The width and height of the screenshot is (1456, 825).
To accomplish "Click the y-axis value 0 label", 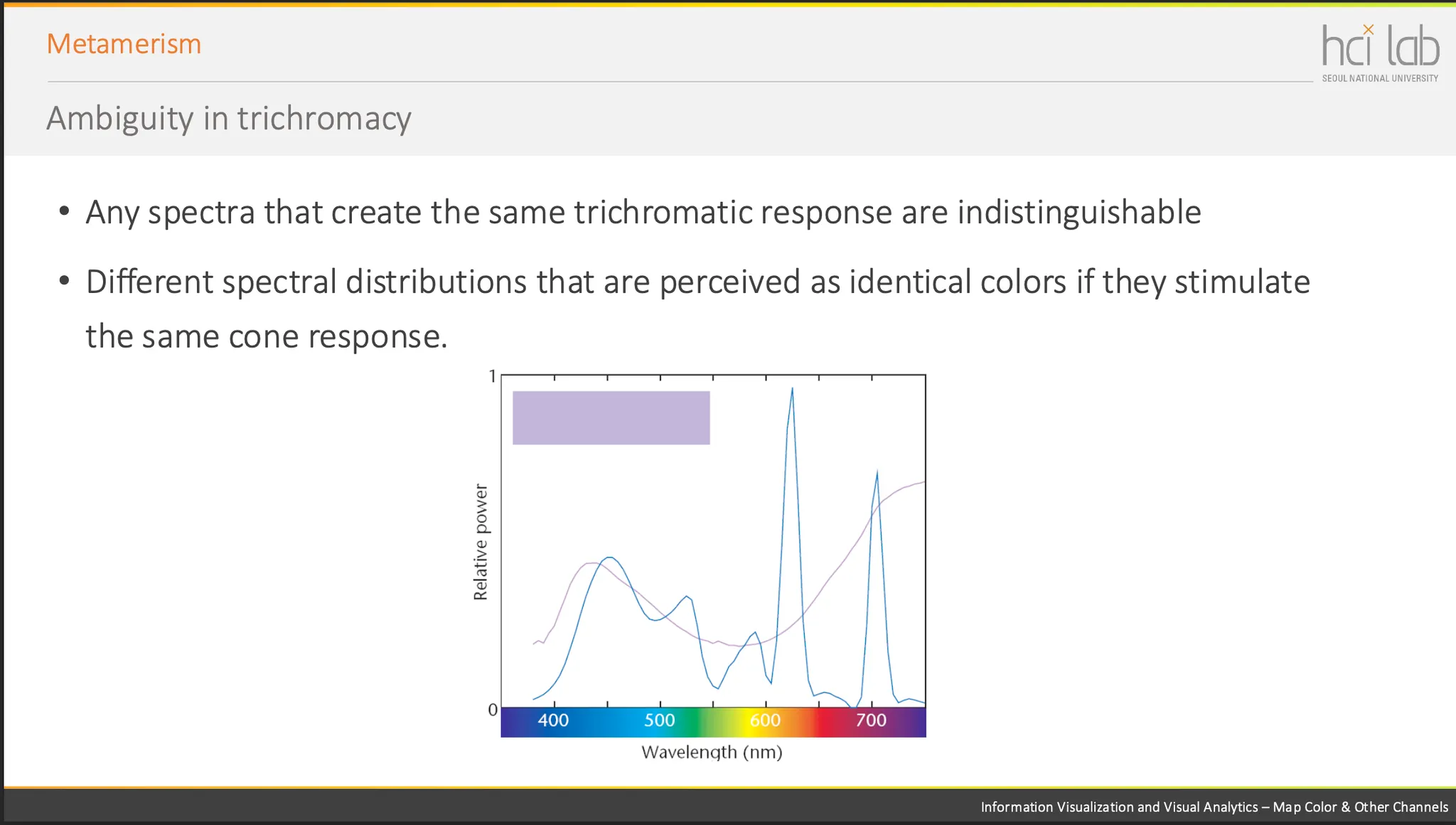I will [492, 710].
